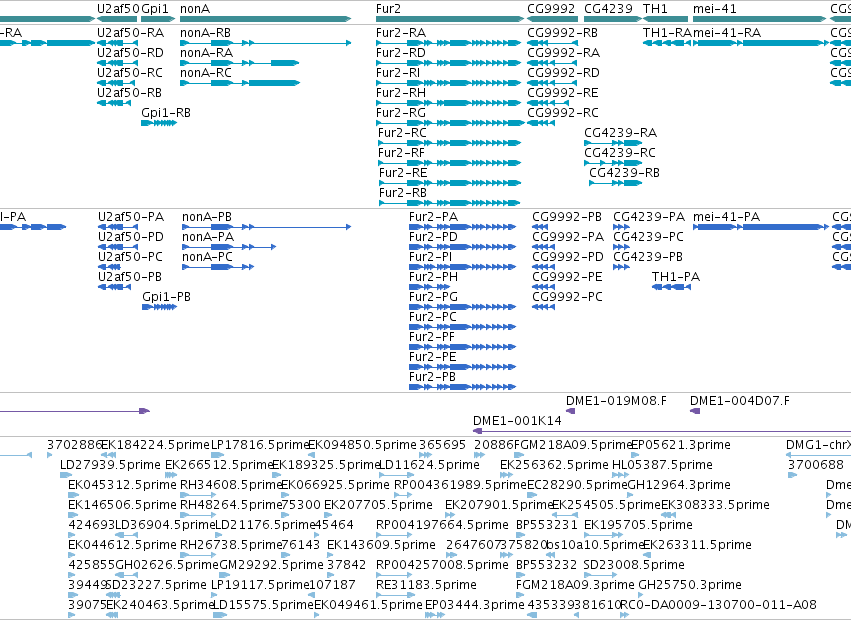
Task: Select transcript Fur2-RD
Action: pos(448,63)
